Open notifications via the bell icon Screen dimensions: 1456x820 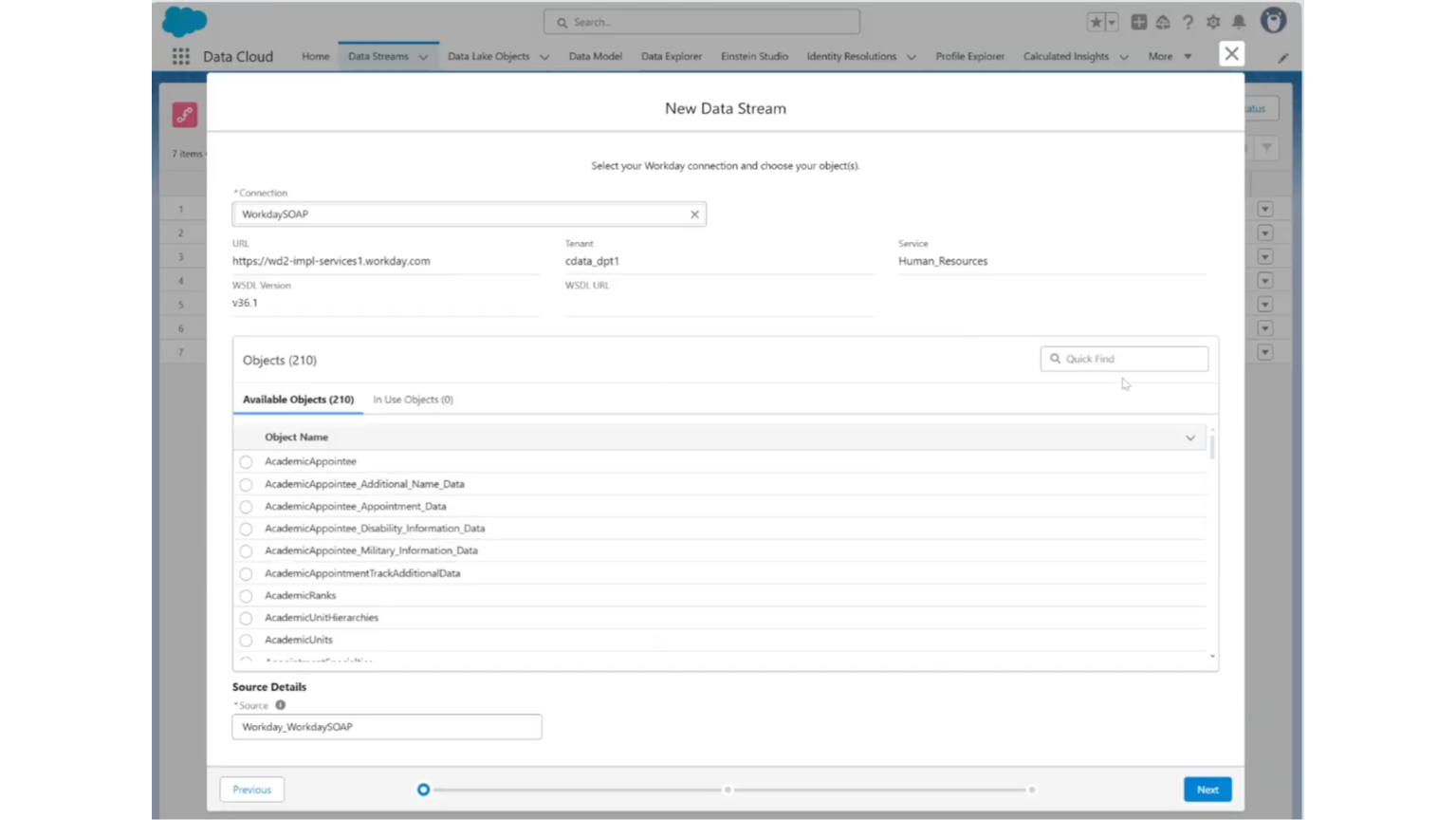(x=1238, y=21)
